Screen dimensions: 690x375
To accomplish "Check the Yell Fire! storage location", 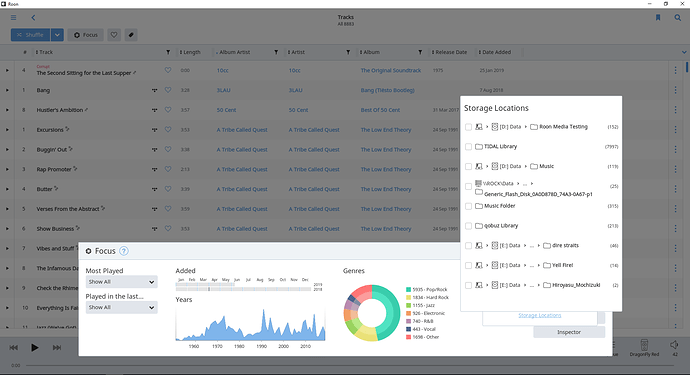I will coord(468,265).
